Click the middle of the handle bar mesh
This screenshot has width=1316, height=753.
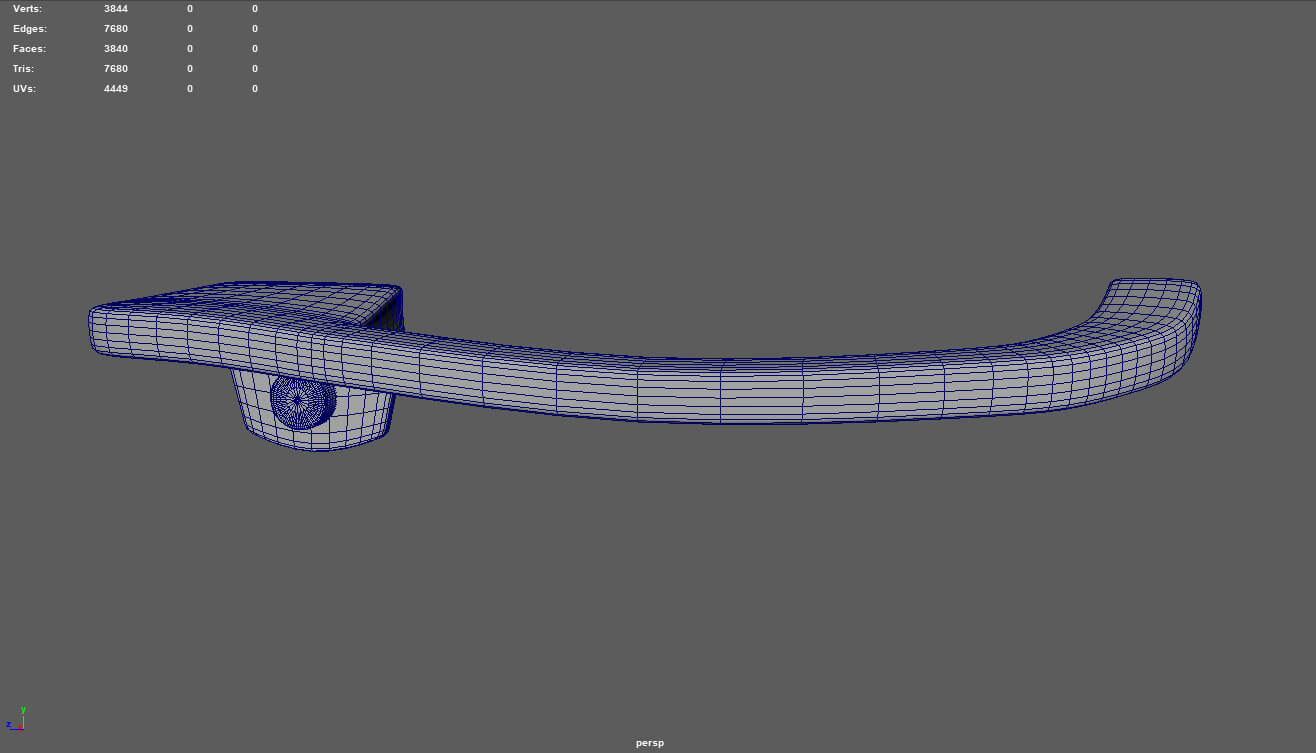point(720,388)
